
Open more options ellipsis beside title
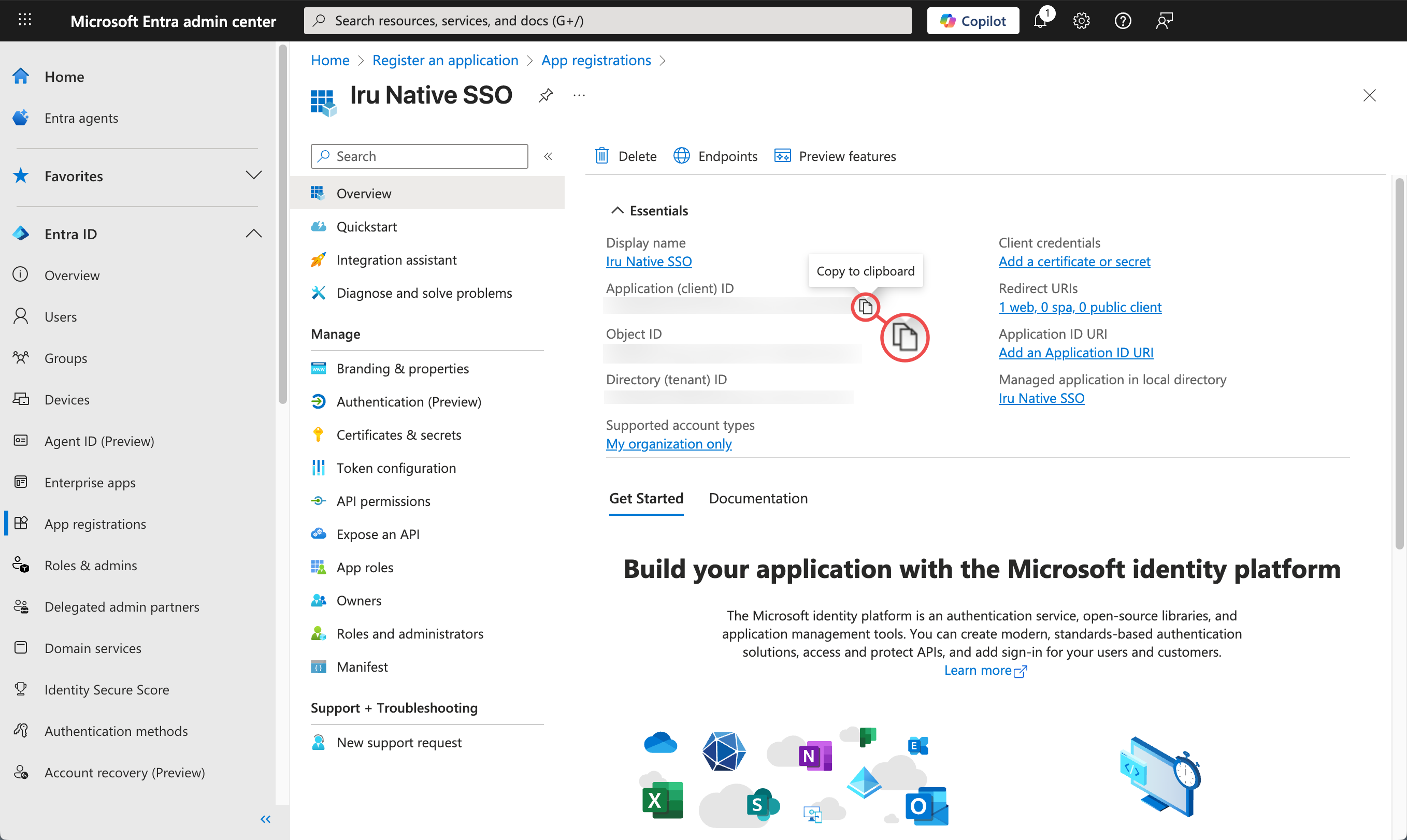point(579,95)
